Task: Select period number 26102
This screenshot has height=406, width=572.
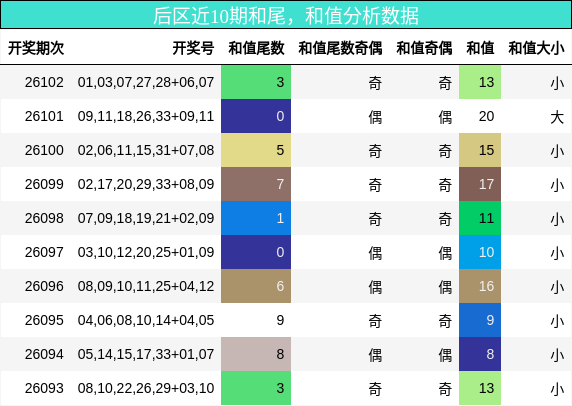Action: point(44,82)
